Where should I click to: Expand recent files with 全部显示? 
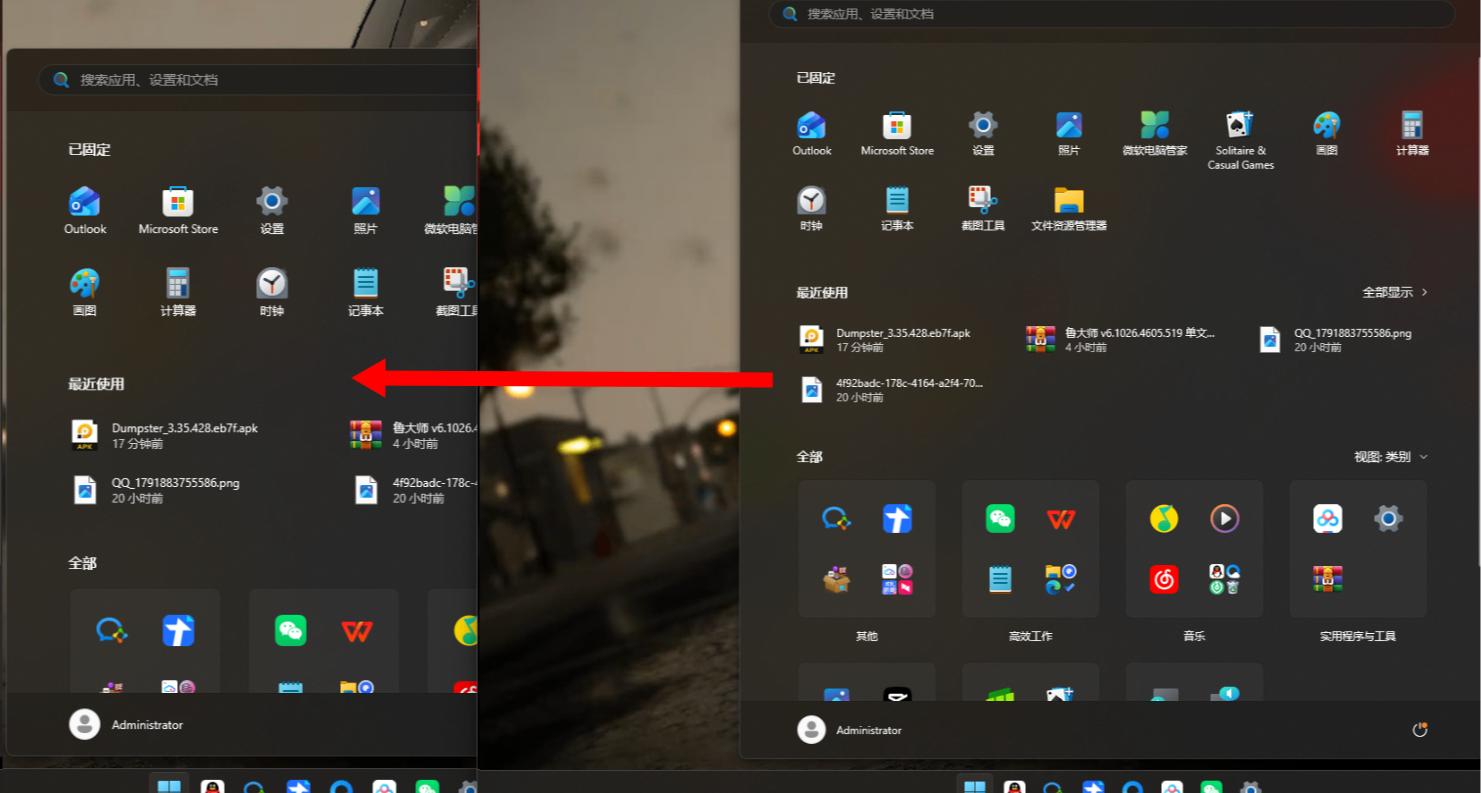tap(1395, 293)
